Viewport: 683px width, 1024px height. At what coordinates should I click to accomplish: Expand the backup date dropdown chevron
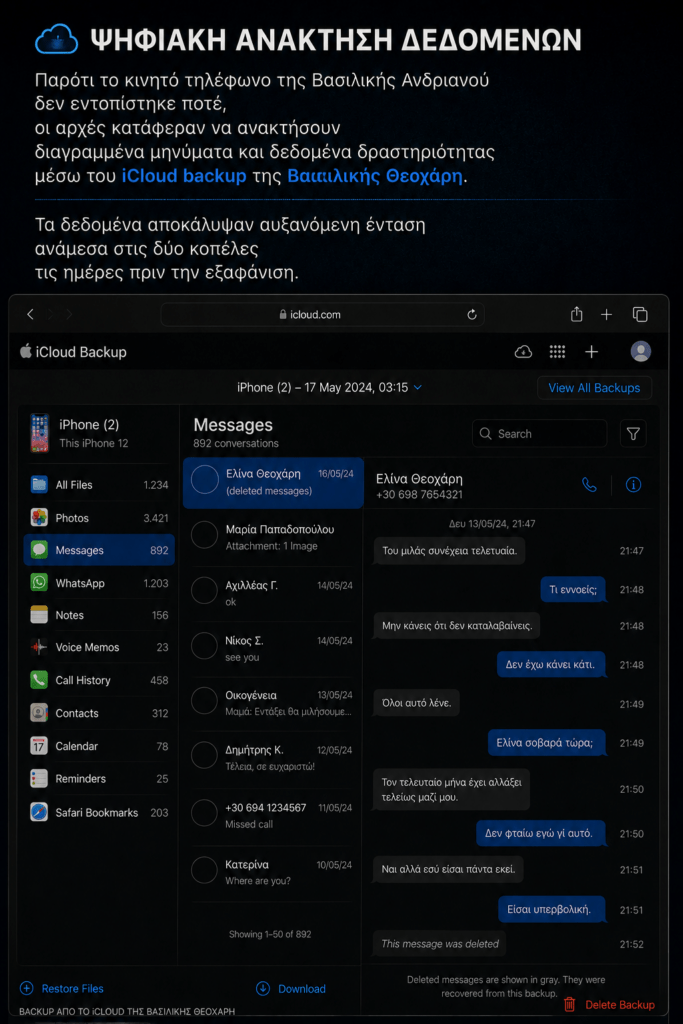(x=418, y=387)
